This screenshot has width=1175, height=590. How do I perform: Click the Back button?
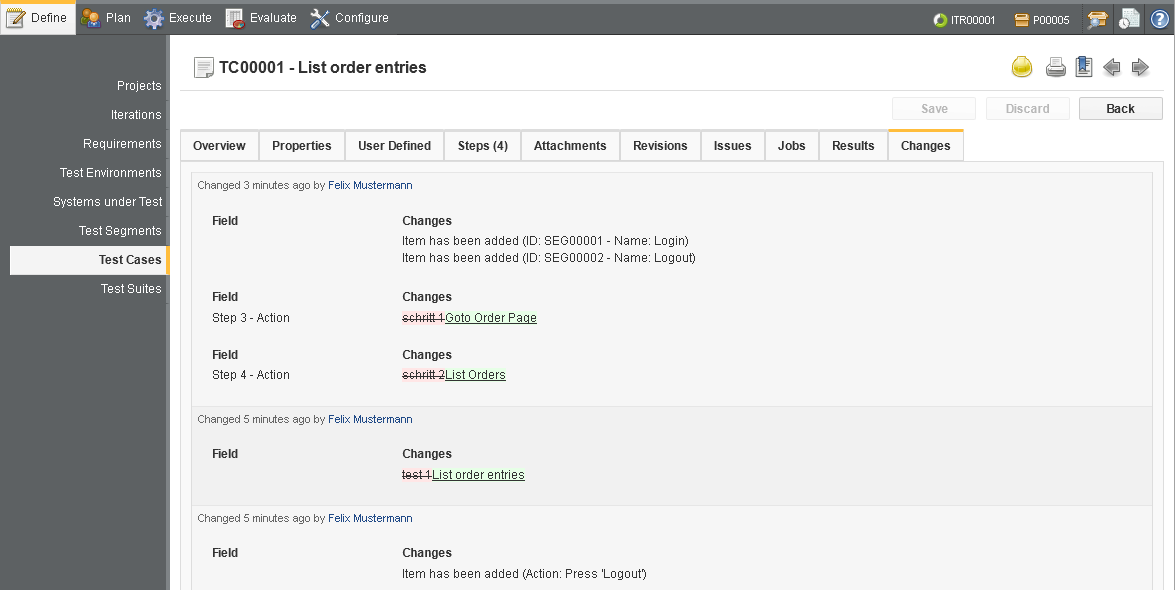[1120, 109]
